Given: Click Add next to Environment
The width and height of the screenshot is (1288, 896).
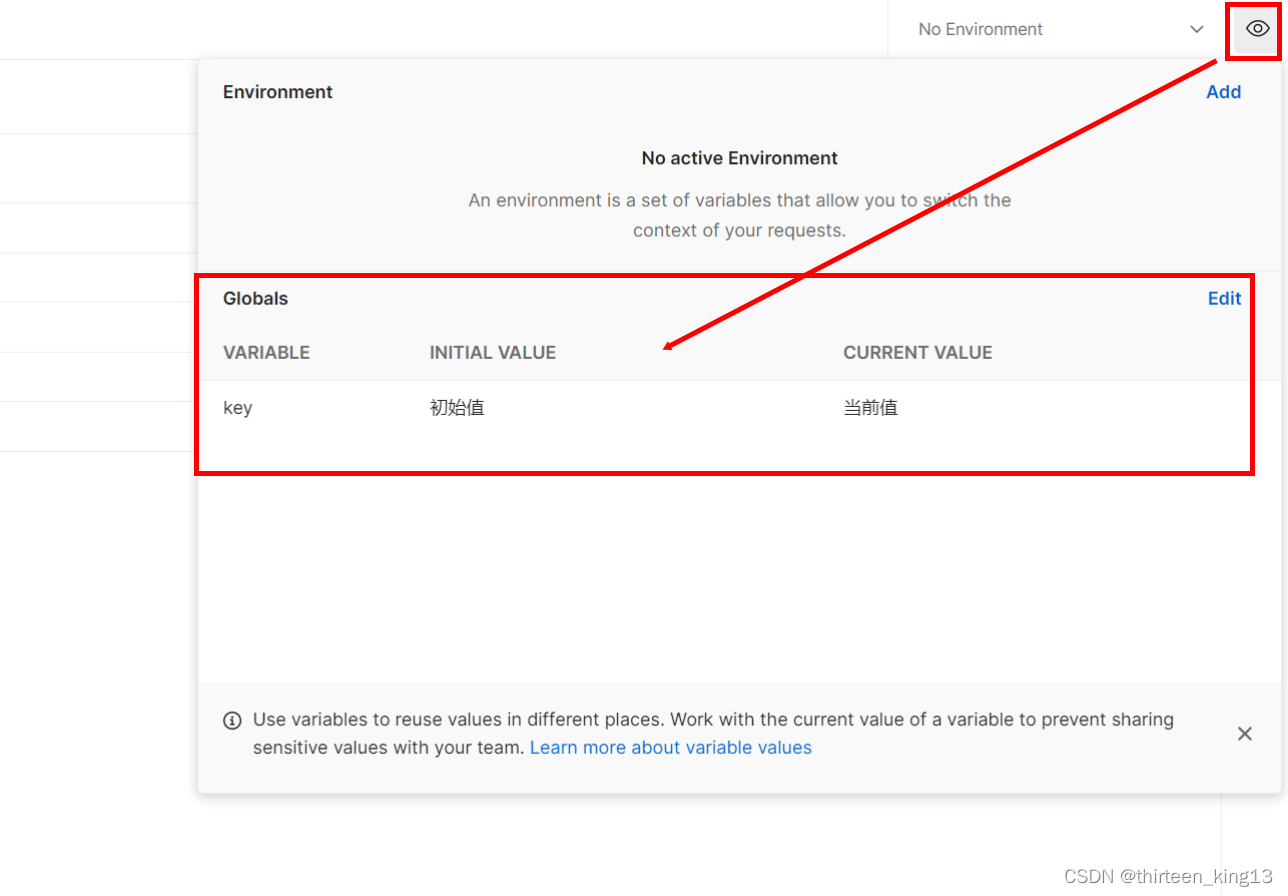Looking at the screenshot, I should click(1223, 92).
